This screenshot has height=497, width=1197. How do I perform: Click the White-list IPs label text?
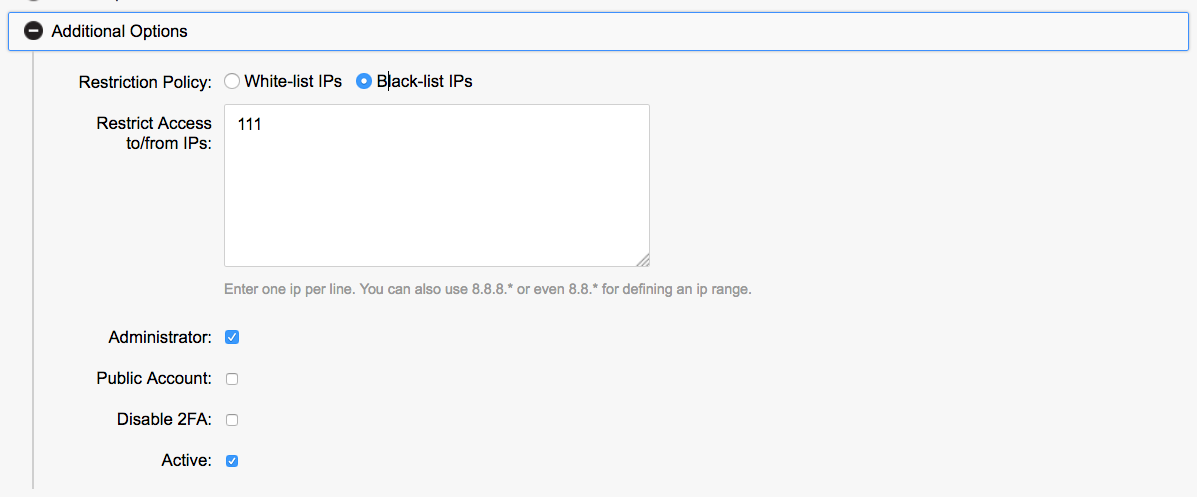point(293,82)
